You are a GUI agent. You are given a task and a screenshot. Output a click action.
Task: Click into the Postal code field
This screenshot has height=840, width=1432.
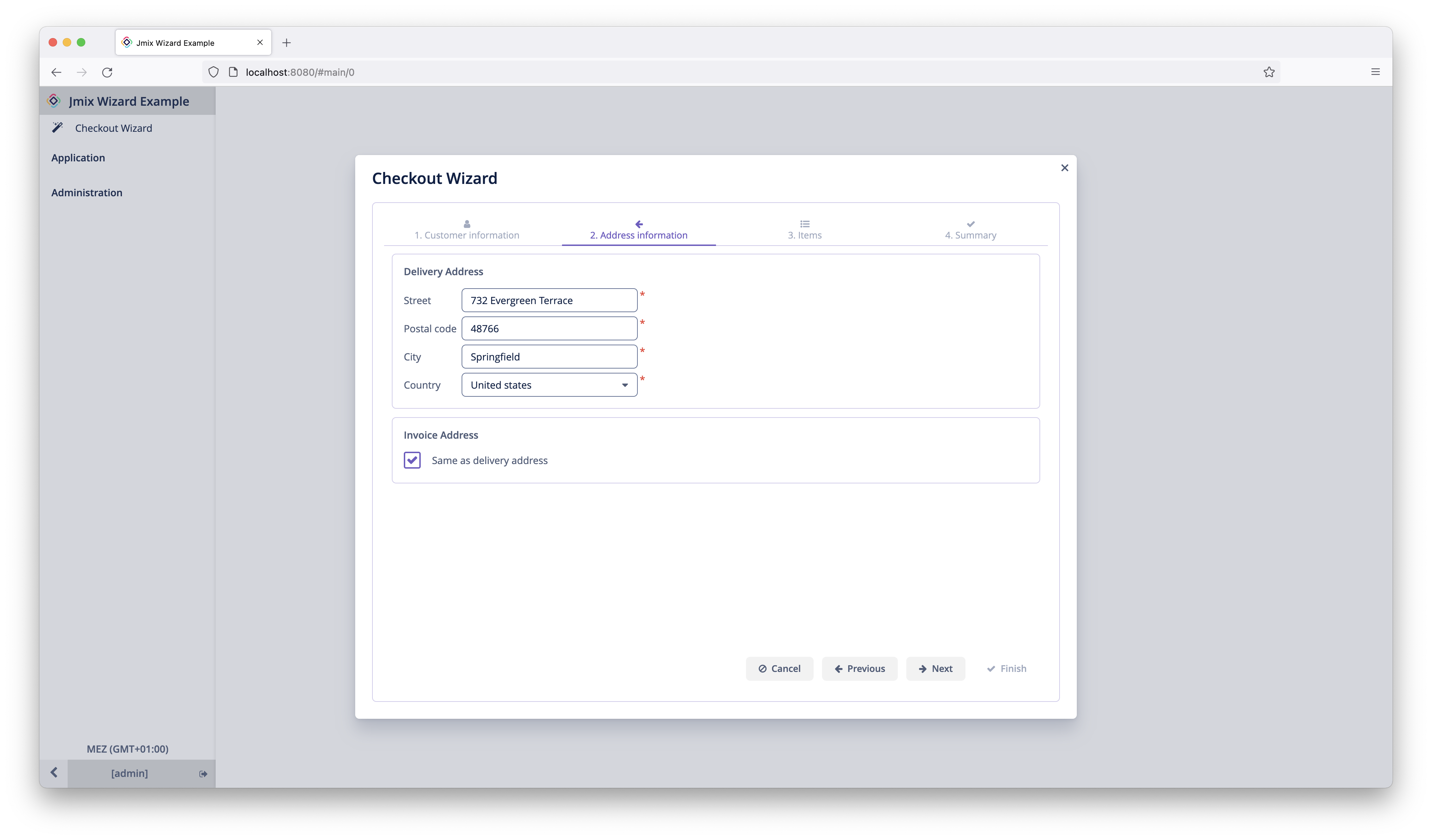[549, 328]
